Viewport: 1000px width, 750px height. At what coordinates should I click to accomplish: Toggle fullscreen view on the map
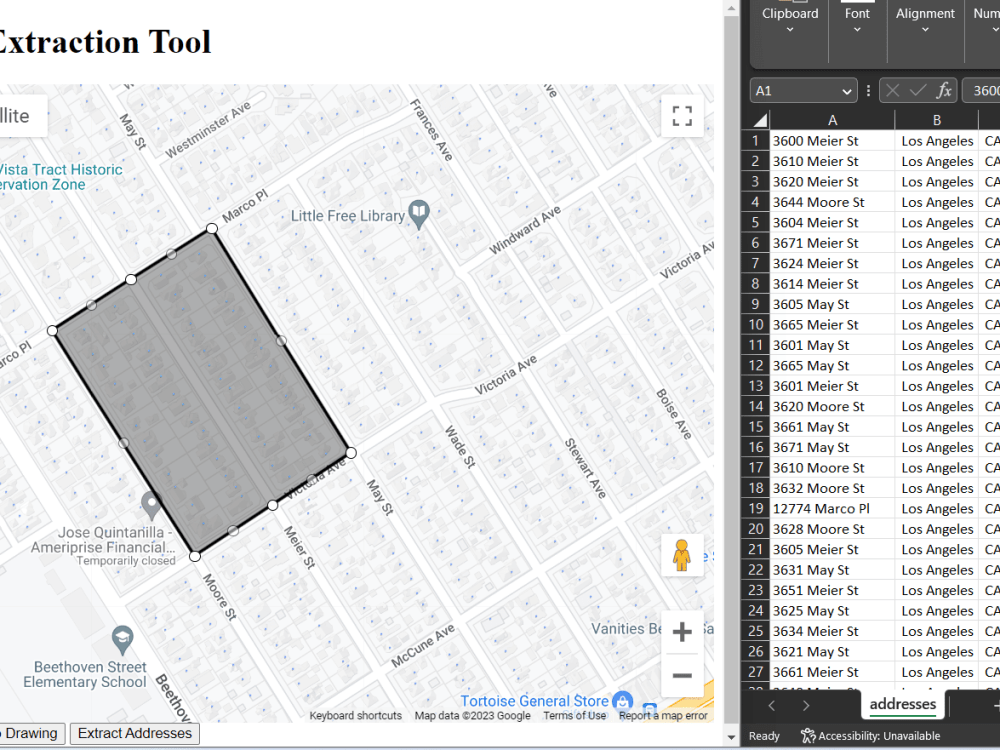[682, 115]
